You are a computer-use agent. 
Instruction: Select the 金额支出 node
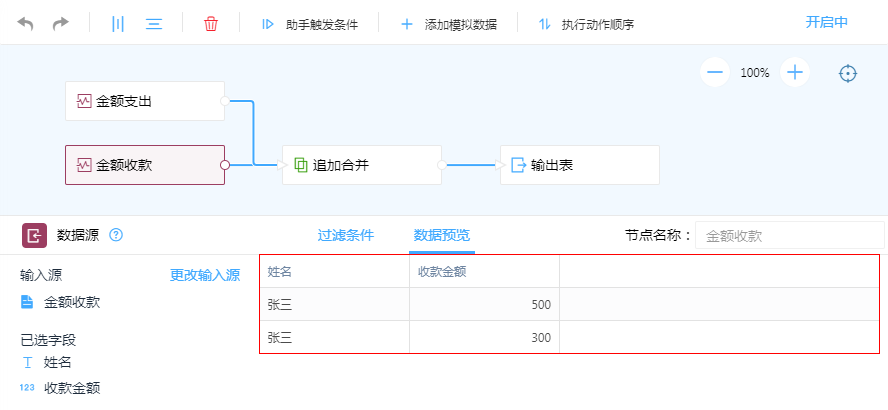[x=145, y=101]
